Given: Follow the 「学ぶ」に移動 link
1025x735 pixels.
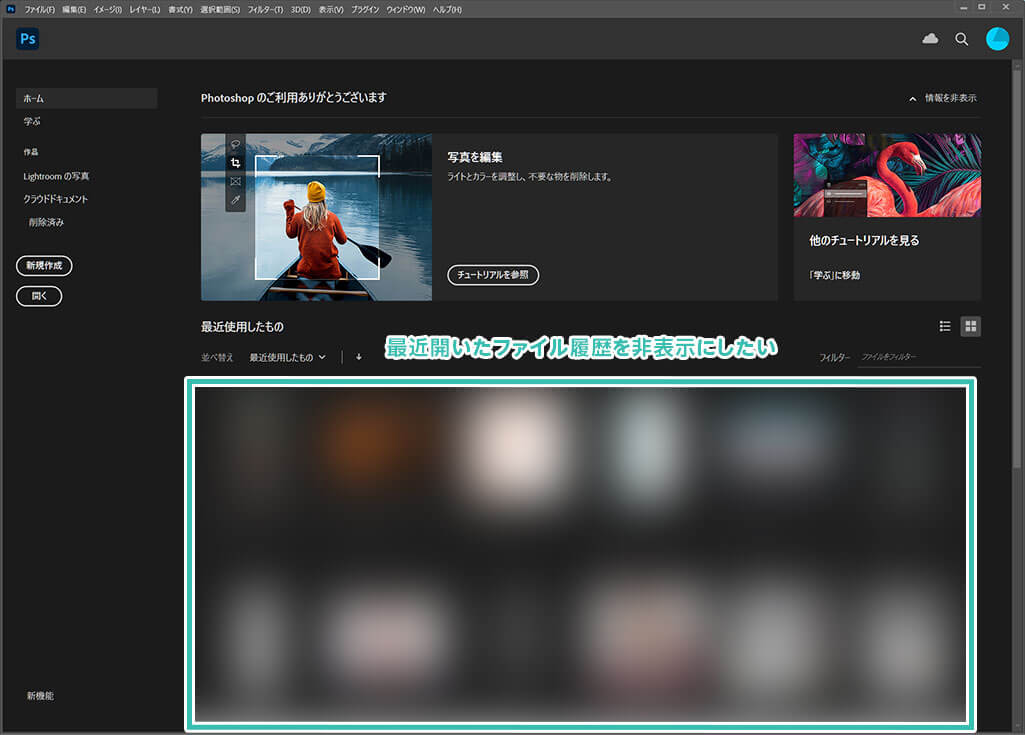Looking at the screenshot, I should pos(835,275).
